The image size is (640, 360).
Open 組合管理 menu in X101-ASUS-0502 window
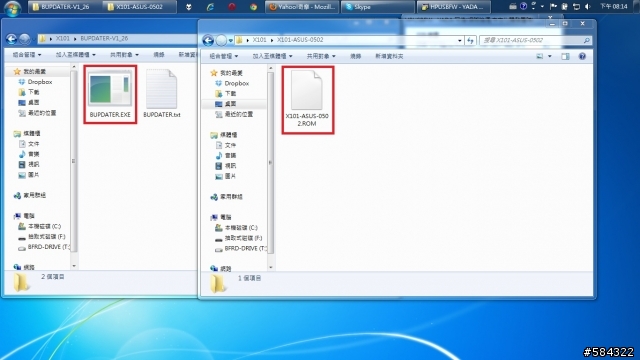point(223,56)
